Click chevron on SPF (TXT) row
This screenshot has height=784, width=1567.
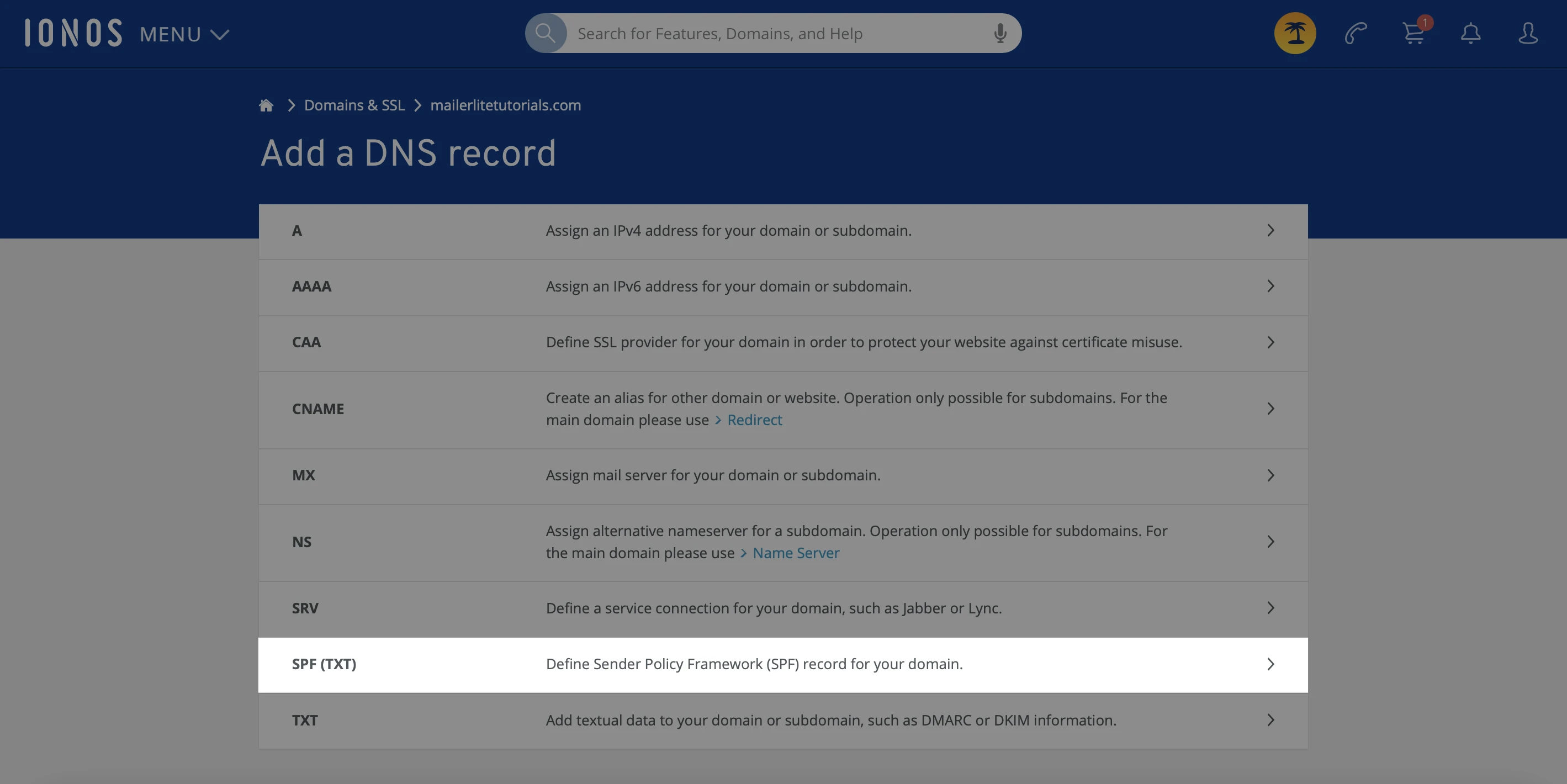(x=1270, y=664)
